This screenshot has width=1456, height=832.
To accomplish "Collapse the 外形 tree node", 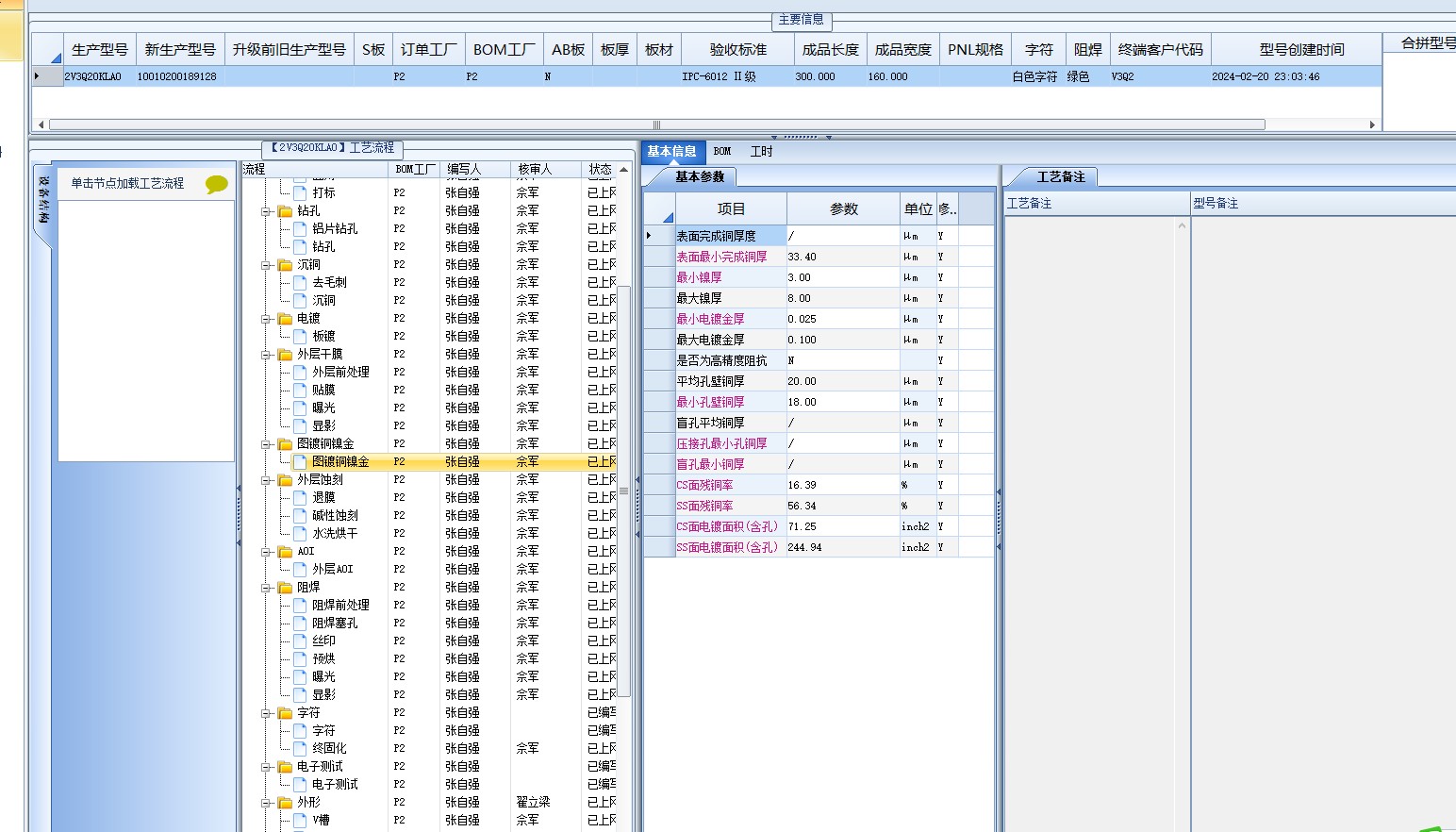I will pyautogui.click(x=267, y=803).
